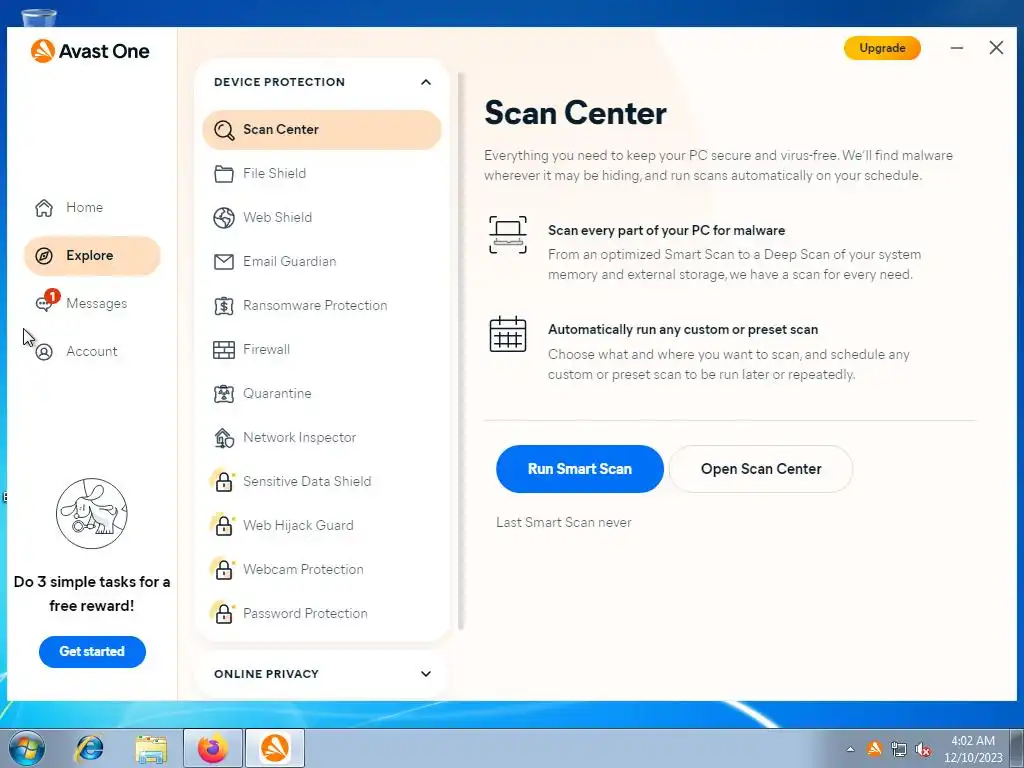Select the Explore menu item
This screenshot has height=768, width=1024.
[x=92, y=256]
